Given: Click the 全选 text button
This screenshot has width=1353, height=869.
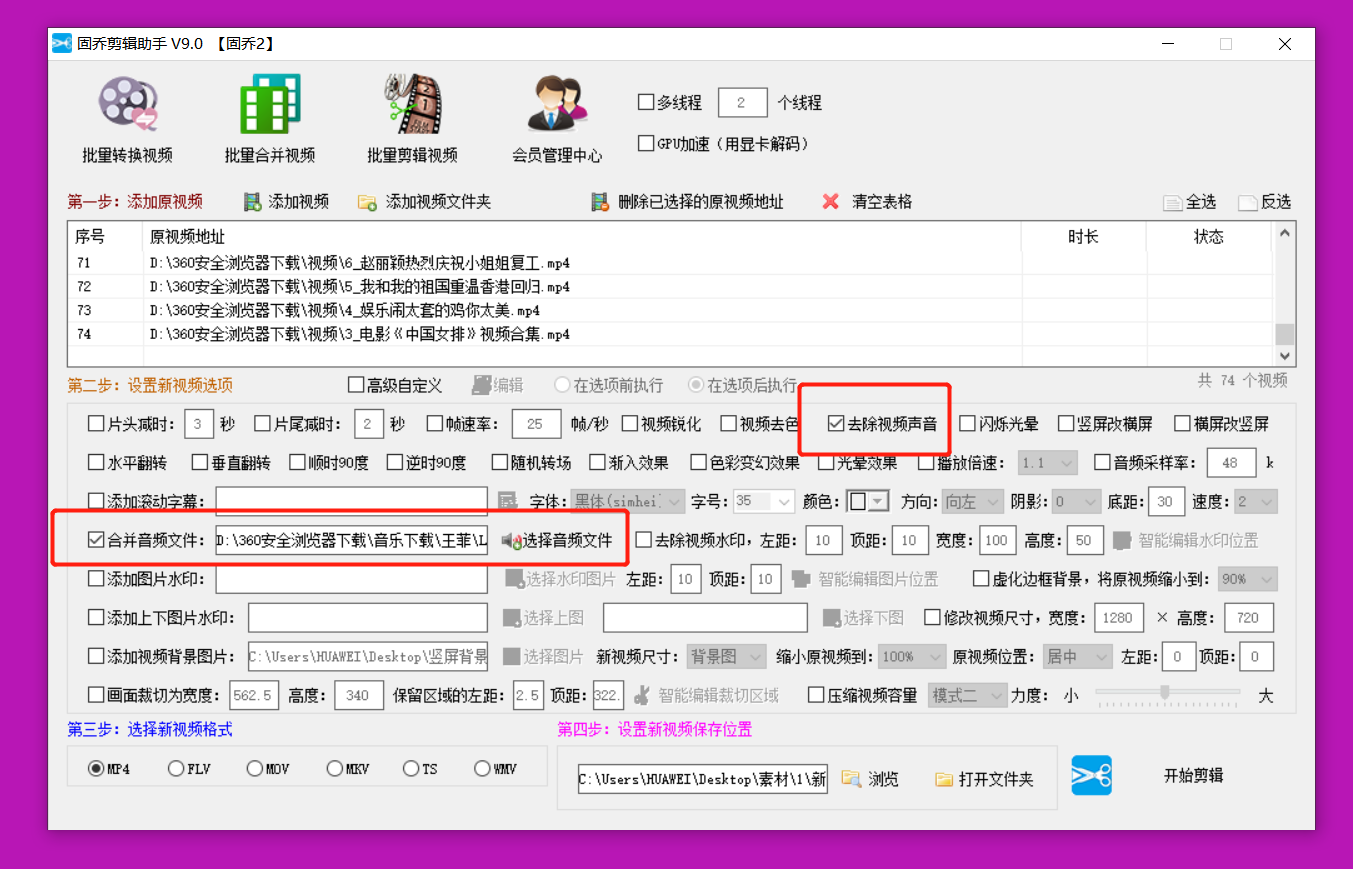Looking at the screenshot, I should click(1201, 203).
